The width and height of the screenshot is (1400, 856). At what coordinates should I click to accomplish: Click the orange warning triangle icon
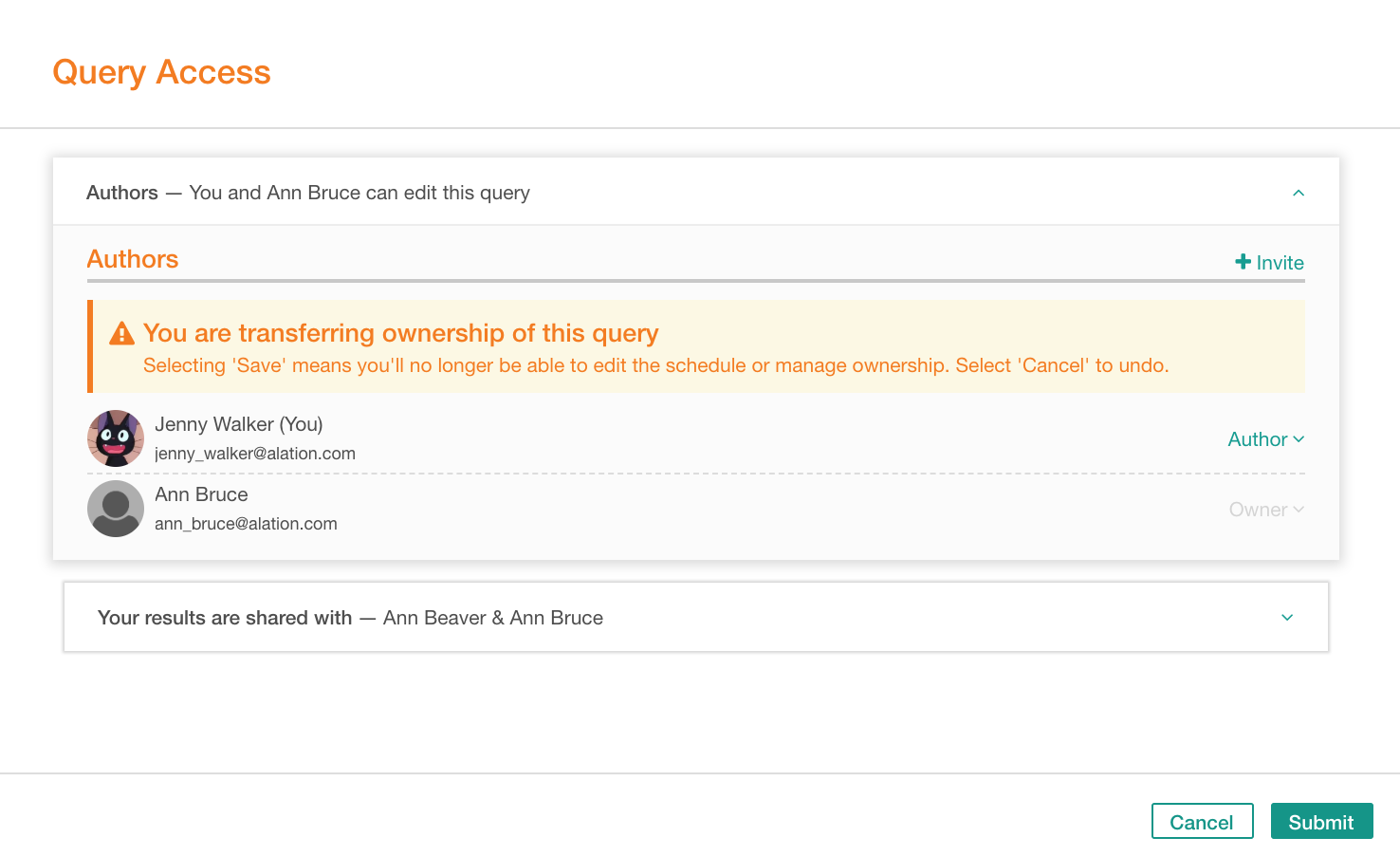click(122, 333)
